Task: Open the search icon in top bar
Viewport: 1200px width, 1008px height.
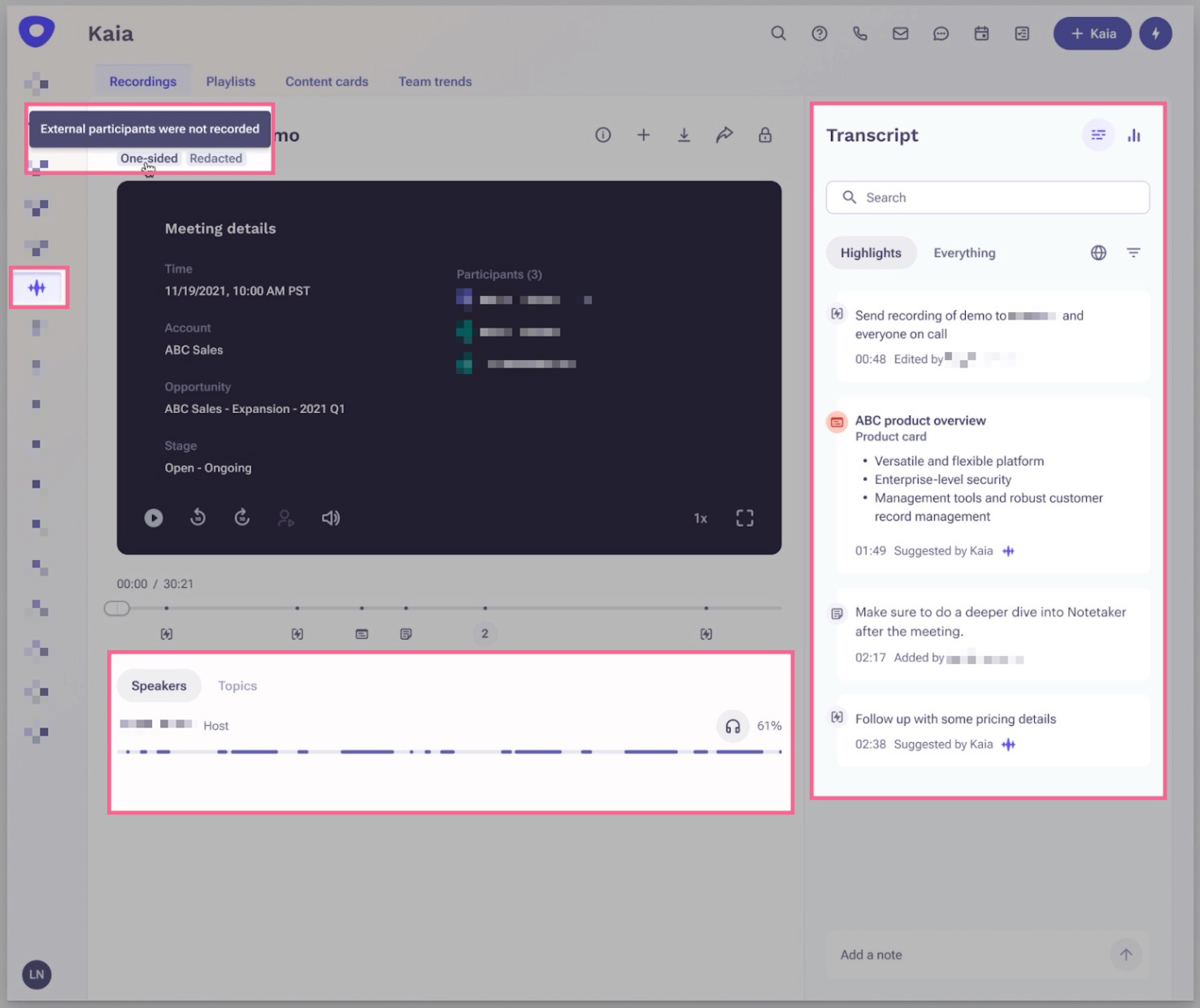Action: click(x=778, y=33)
